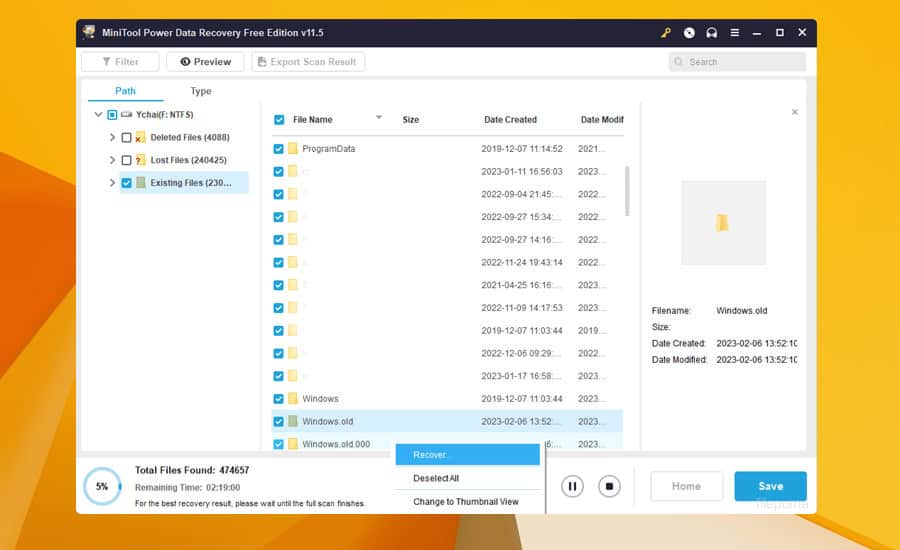Check the Lost Files checkbox
900x550 pixels.
[x=126, y=160]
